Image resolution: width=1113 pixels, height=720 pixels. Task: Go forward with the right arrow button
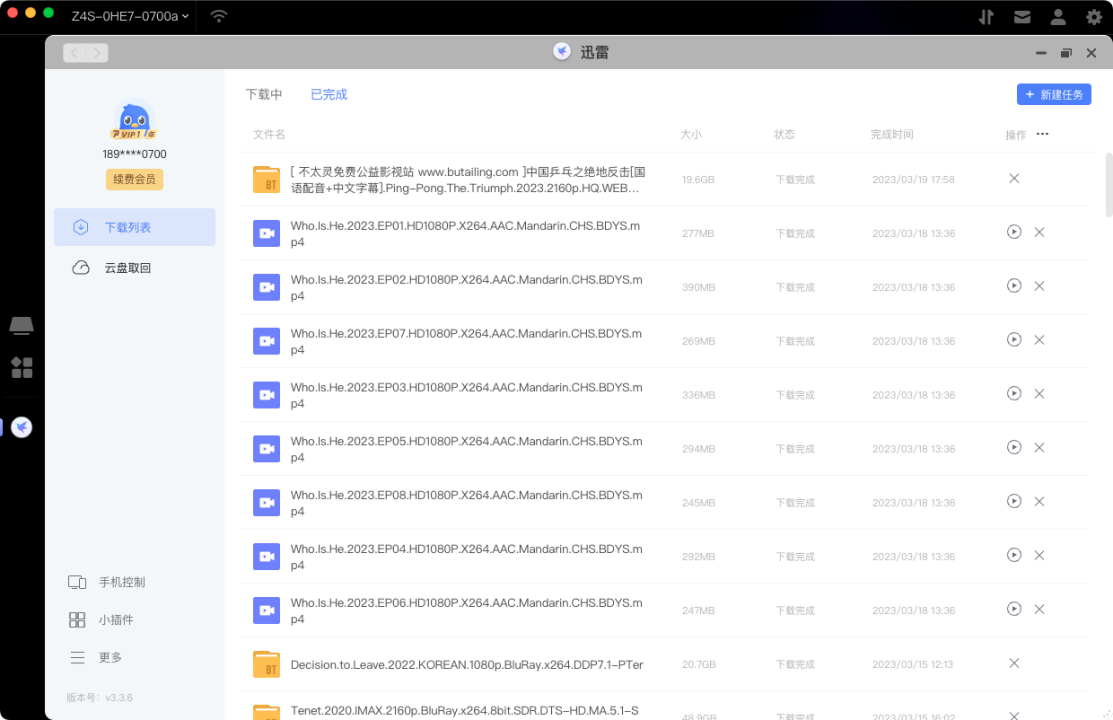pyautogui.click(x=97, y=53)
